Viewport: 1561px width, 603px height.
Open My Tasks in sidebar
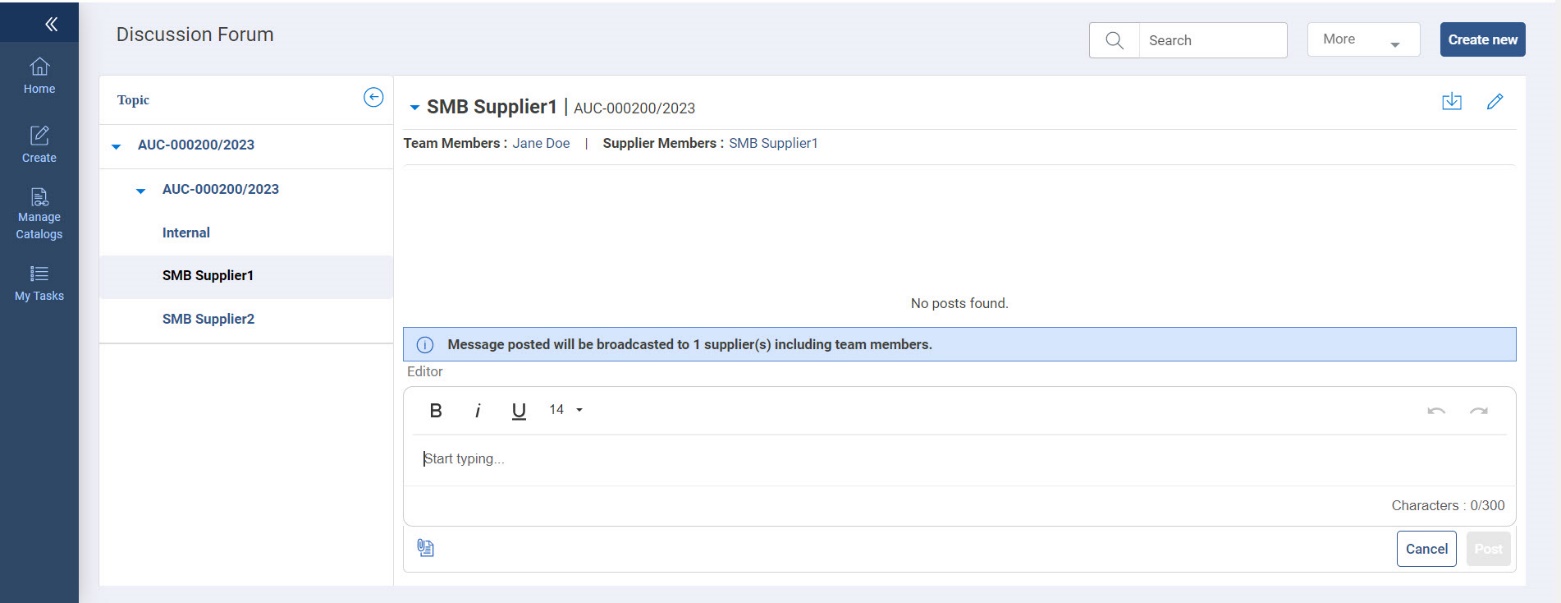click(x=39, y=285)
